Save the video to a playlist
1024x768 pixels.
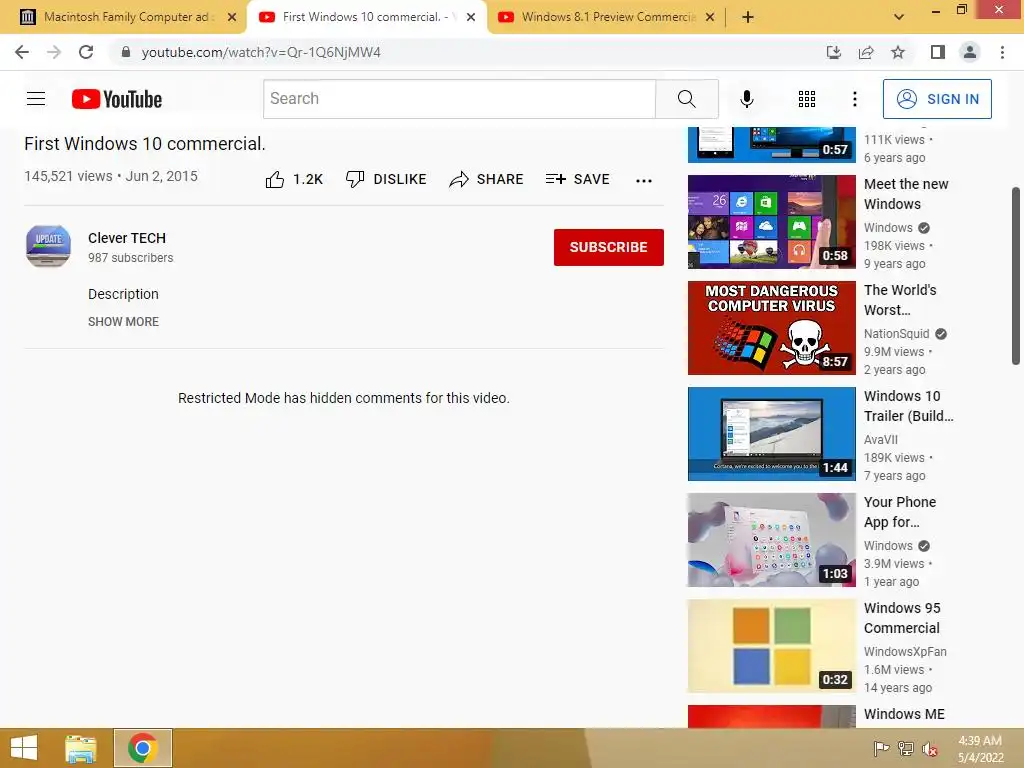click(x=577, y=179)
